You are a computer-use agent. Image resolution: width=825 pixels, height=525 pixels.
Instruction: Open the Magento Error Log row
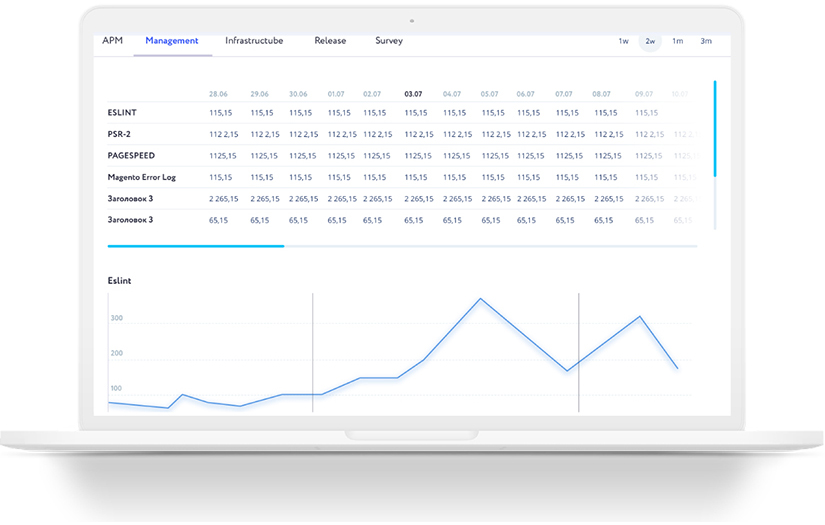click(141, 177)
